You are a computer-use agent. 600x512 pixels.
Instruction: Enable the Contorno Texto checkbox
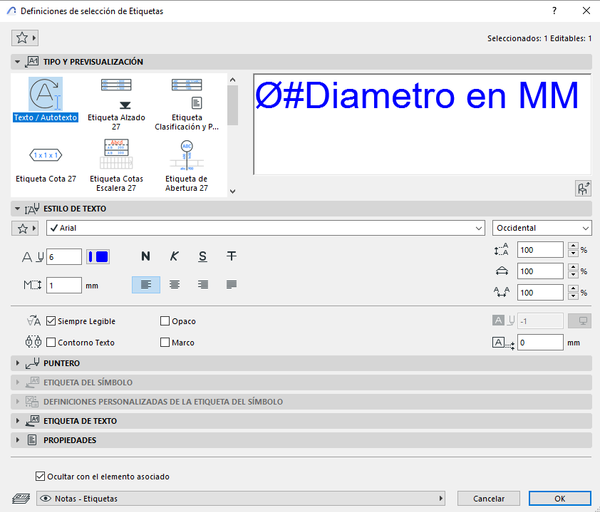(51, 342)
